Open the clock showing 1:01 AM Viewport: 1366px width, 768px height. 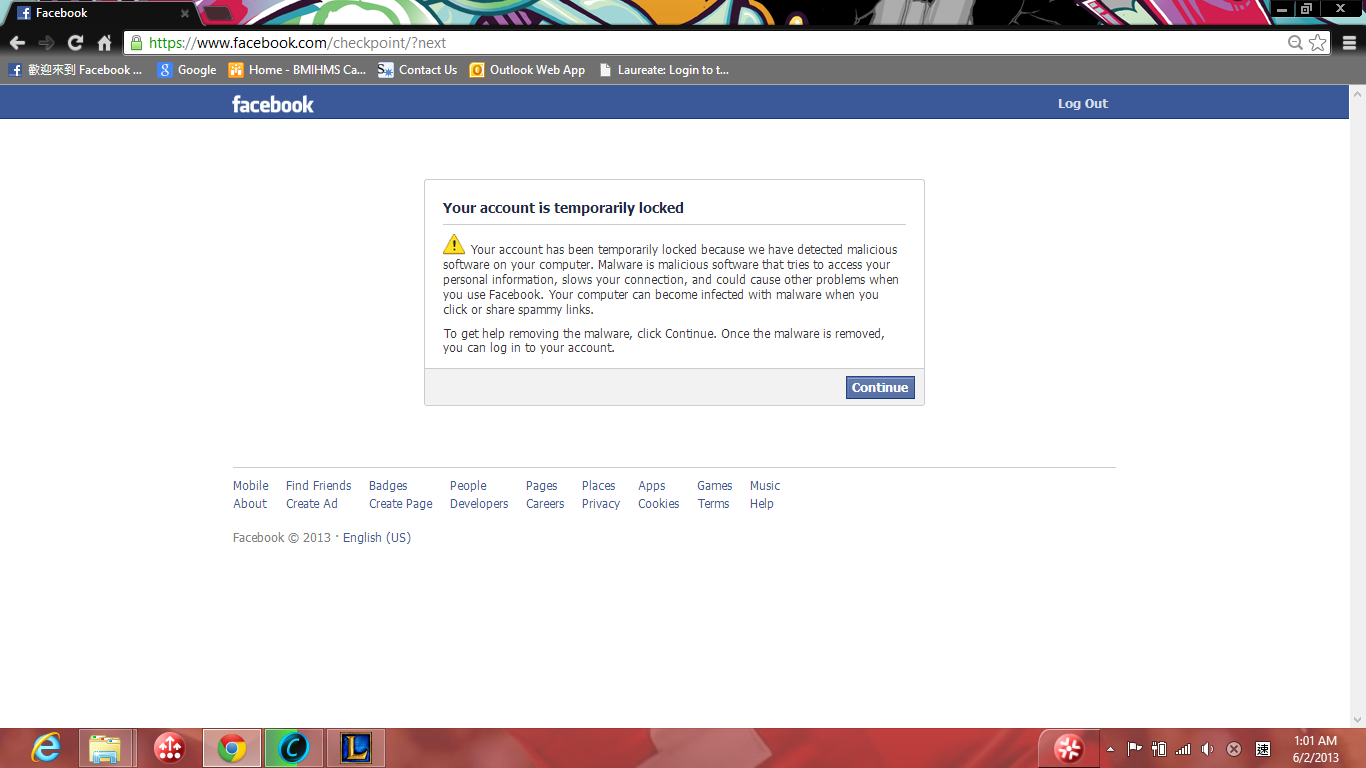pyautogui.click(x=1315, y=749)
